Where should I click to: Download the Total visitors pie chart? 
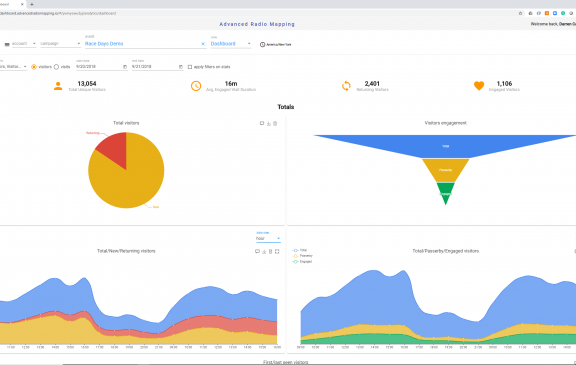pyautogui.click(x=269, y=123)
